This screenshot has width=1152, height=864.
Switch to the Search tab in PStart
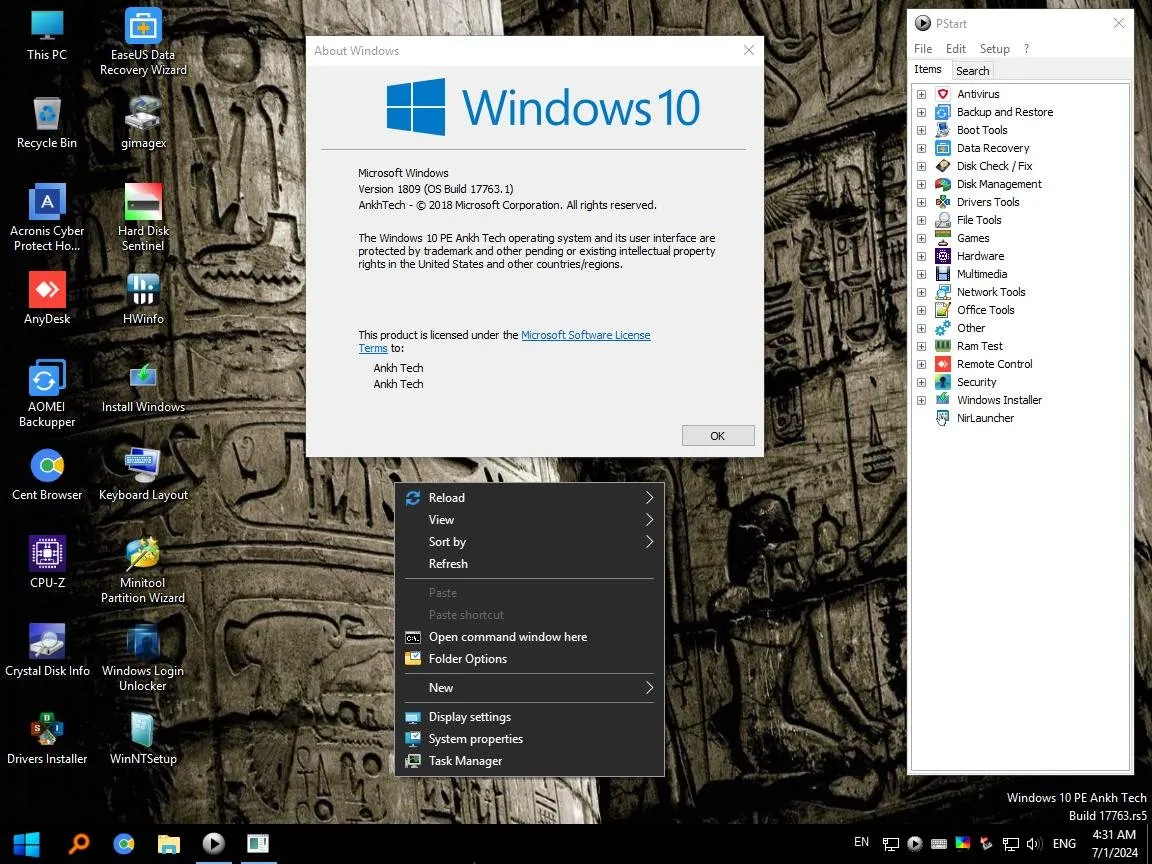click(x=972, y=70)
